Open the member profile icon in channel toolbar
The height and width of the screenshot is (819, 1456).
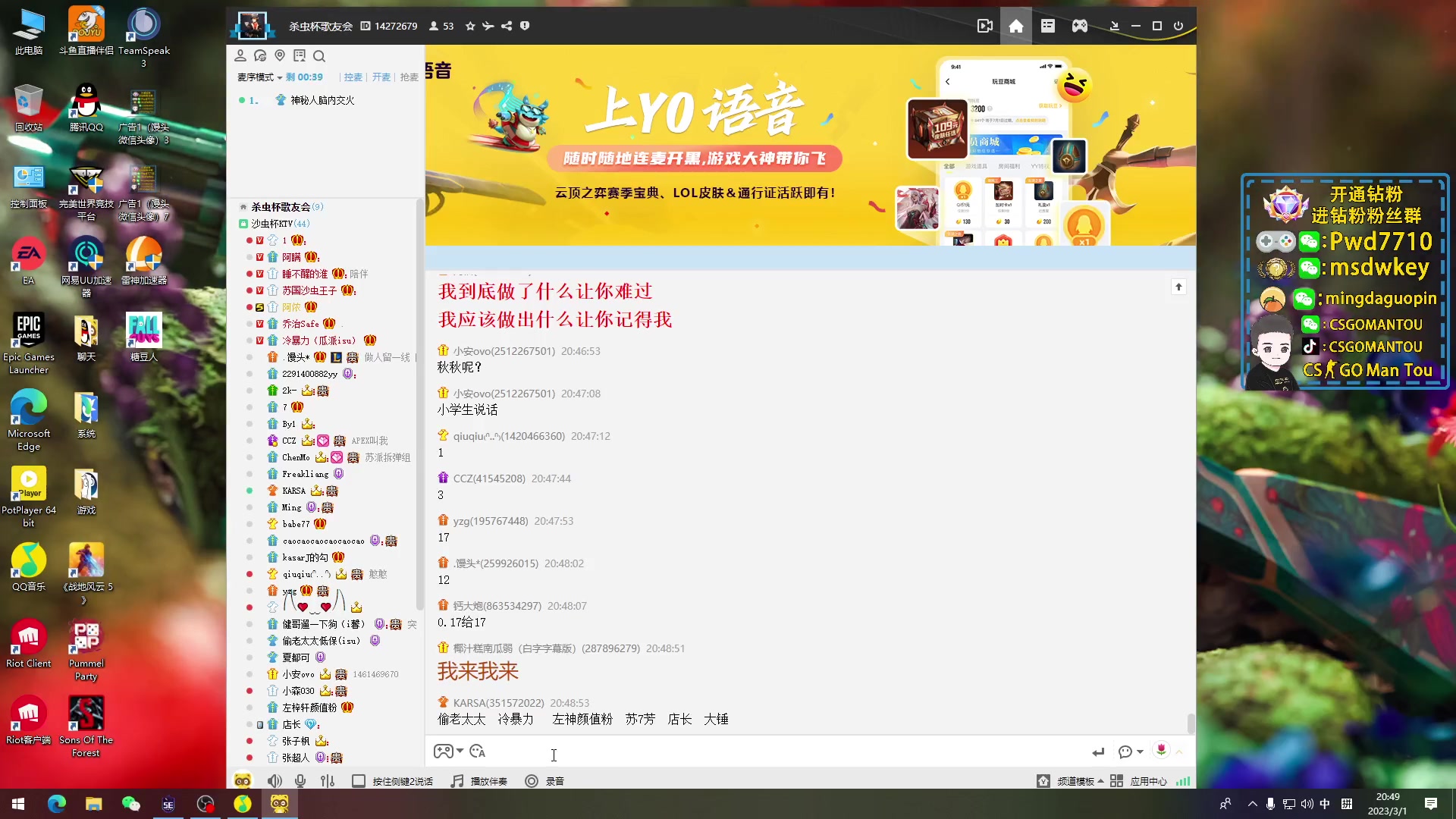240,55
